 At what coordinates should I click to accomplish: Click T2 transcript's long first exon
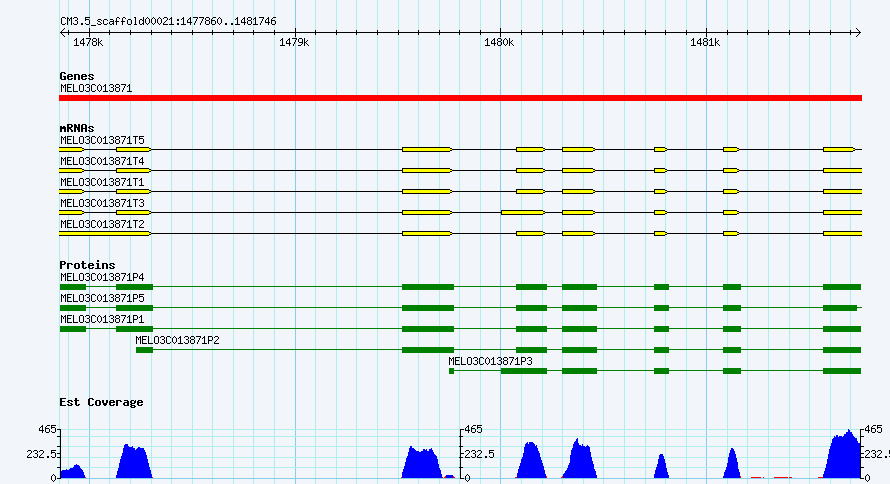pyautogui.click(x=105, y=234)
